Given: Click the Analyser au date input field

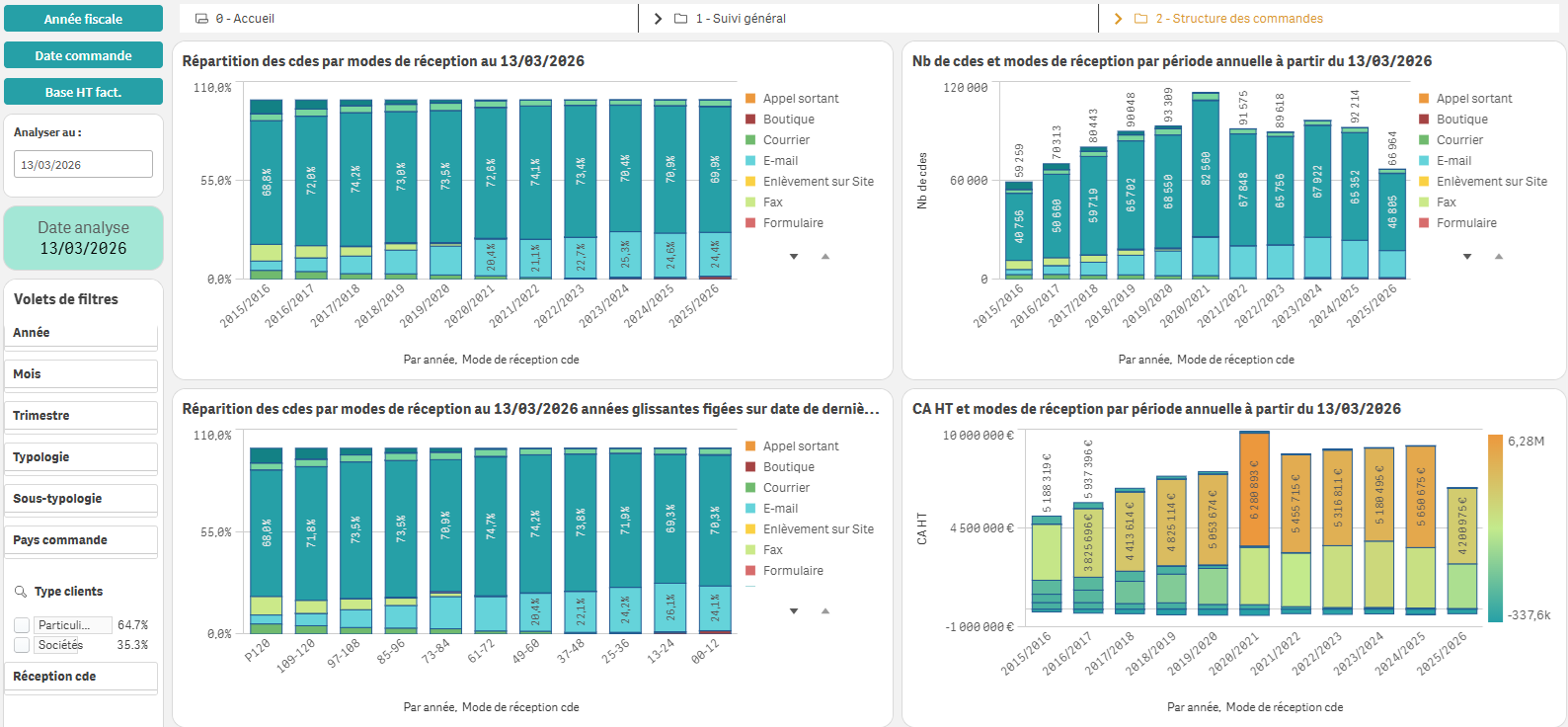Looking at the screenshot, I should [83, 165].
